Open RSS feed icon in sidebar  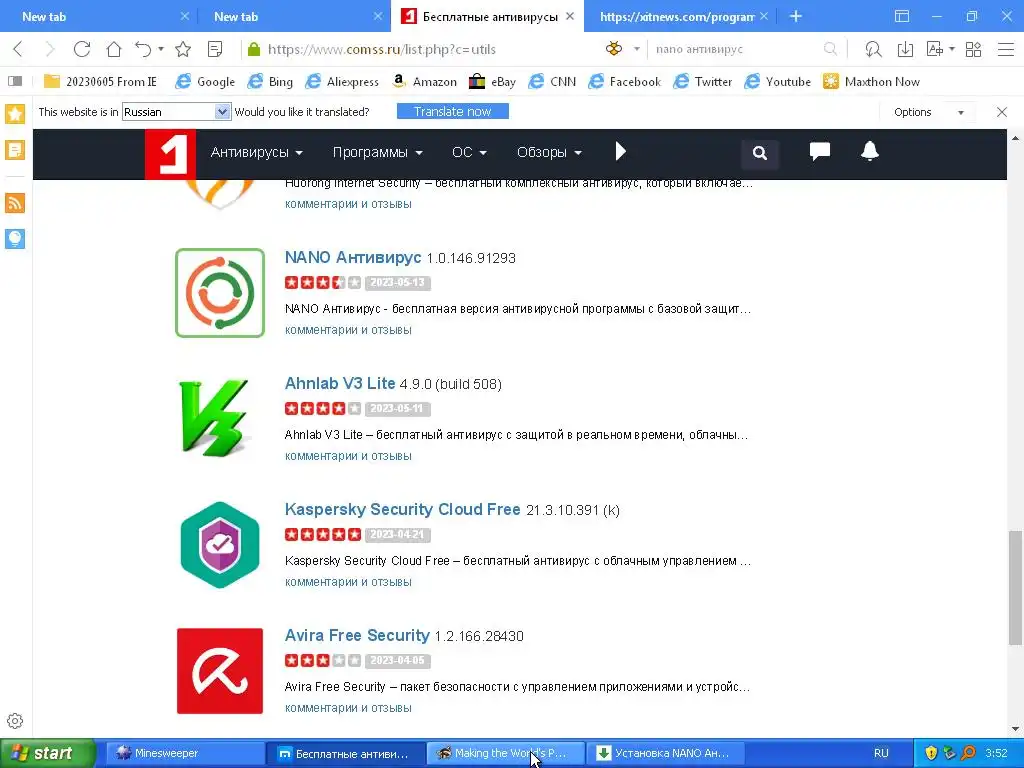(x=15, y=203)
